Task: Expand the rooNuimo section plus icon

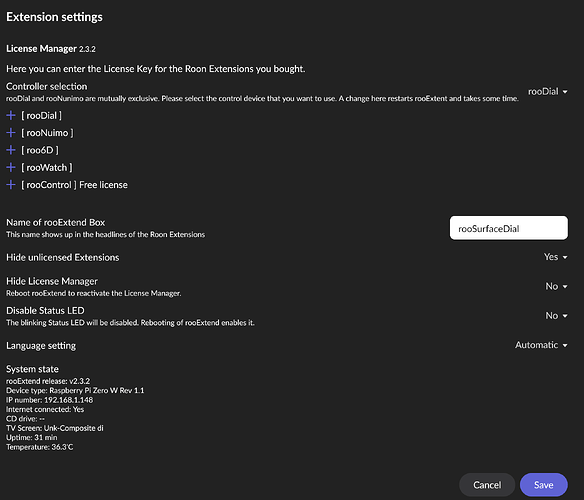Action: pos(11,133)
